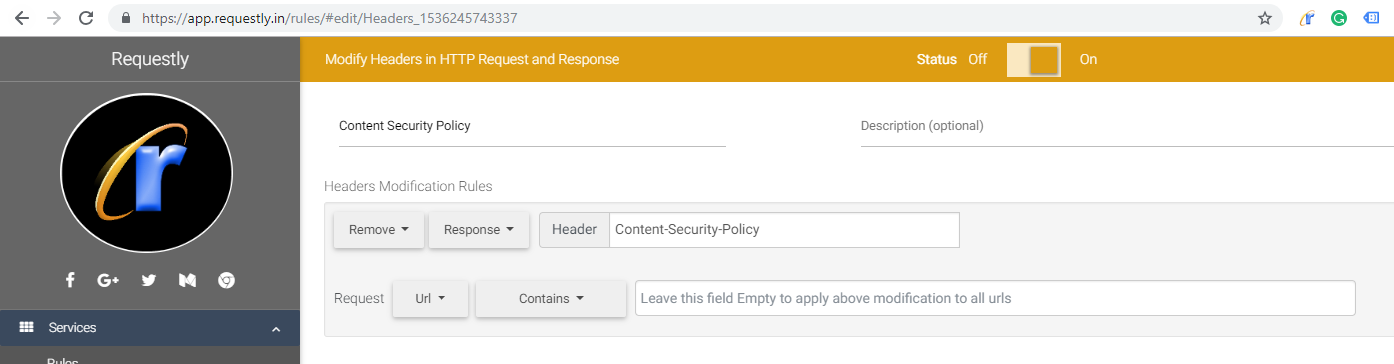This screenshot has height=364, width=1394.
Task: Click the Request label in filter row
Action: pyautogui.click(x=359, y=298)
